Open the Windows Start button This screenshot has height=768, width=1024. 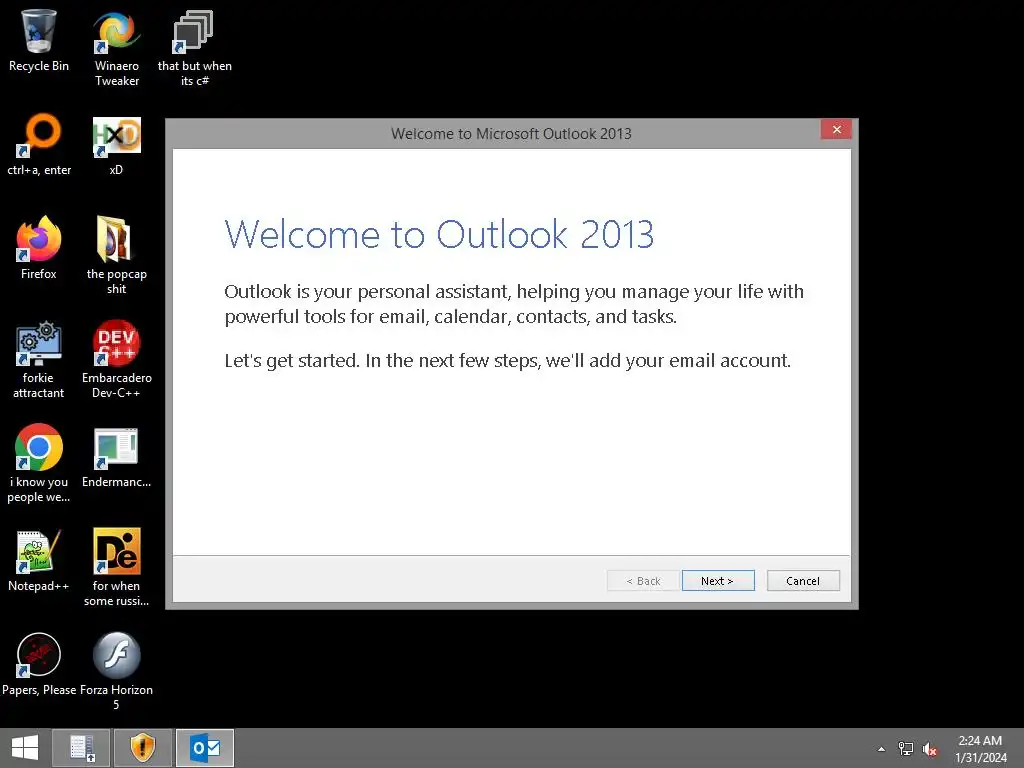tap(25, 748)
